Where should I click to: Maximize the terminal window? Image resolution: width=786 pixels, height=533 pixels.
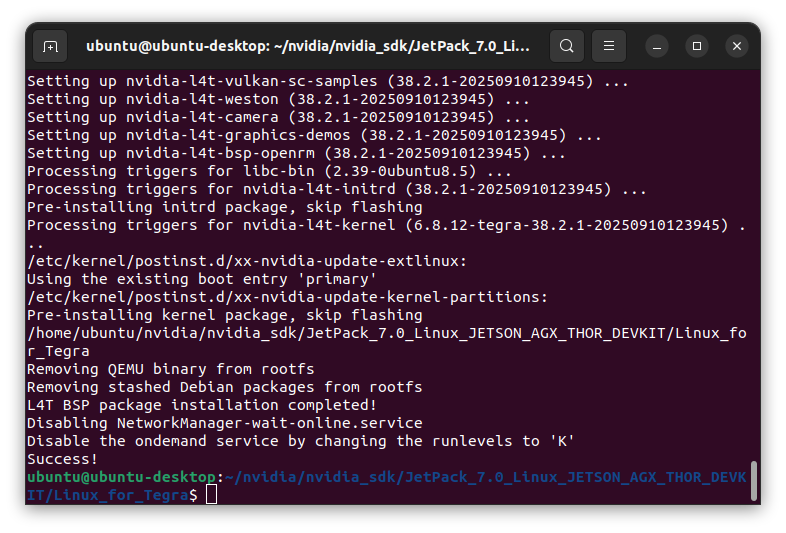tap(697, 46)
